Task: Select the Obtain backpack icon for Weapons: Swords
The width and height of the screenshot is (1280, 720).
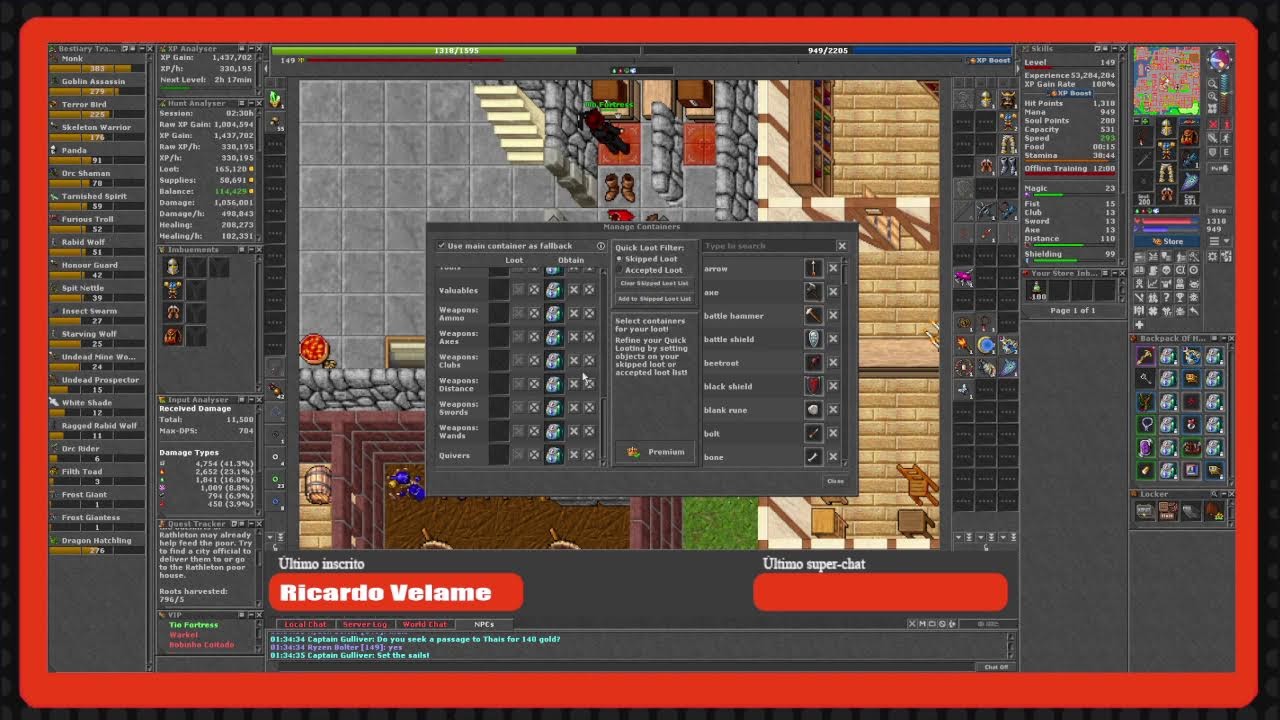Action: [x=553, y=408]
